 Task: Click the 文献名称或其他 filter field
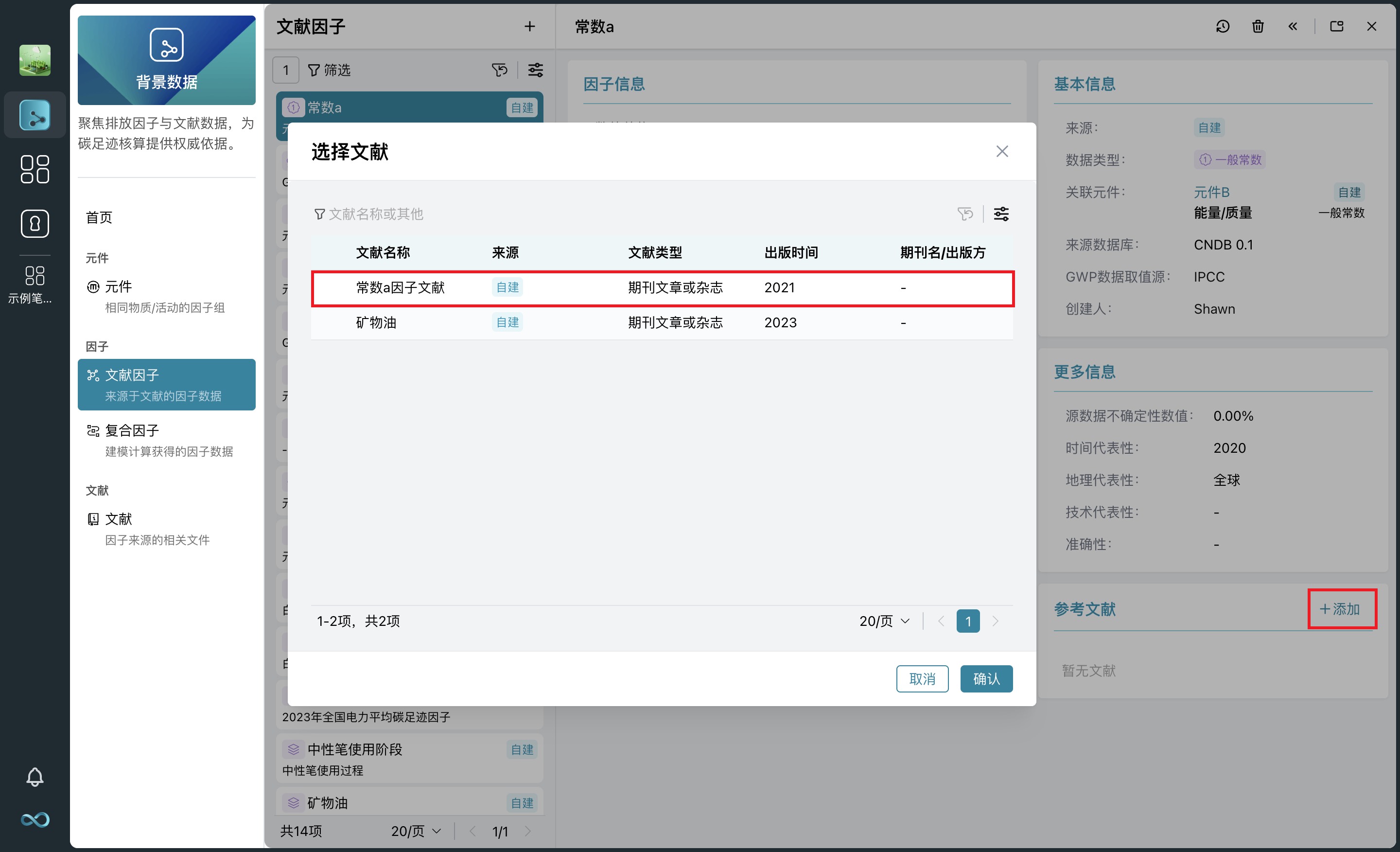click(376, 213)
